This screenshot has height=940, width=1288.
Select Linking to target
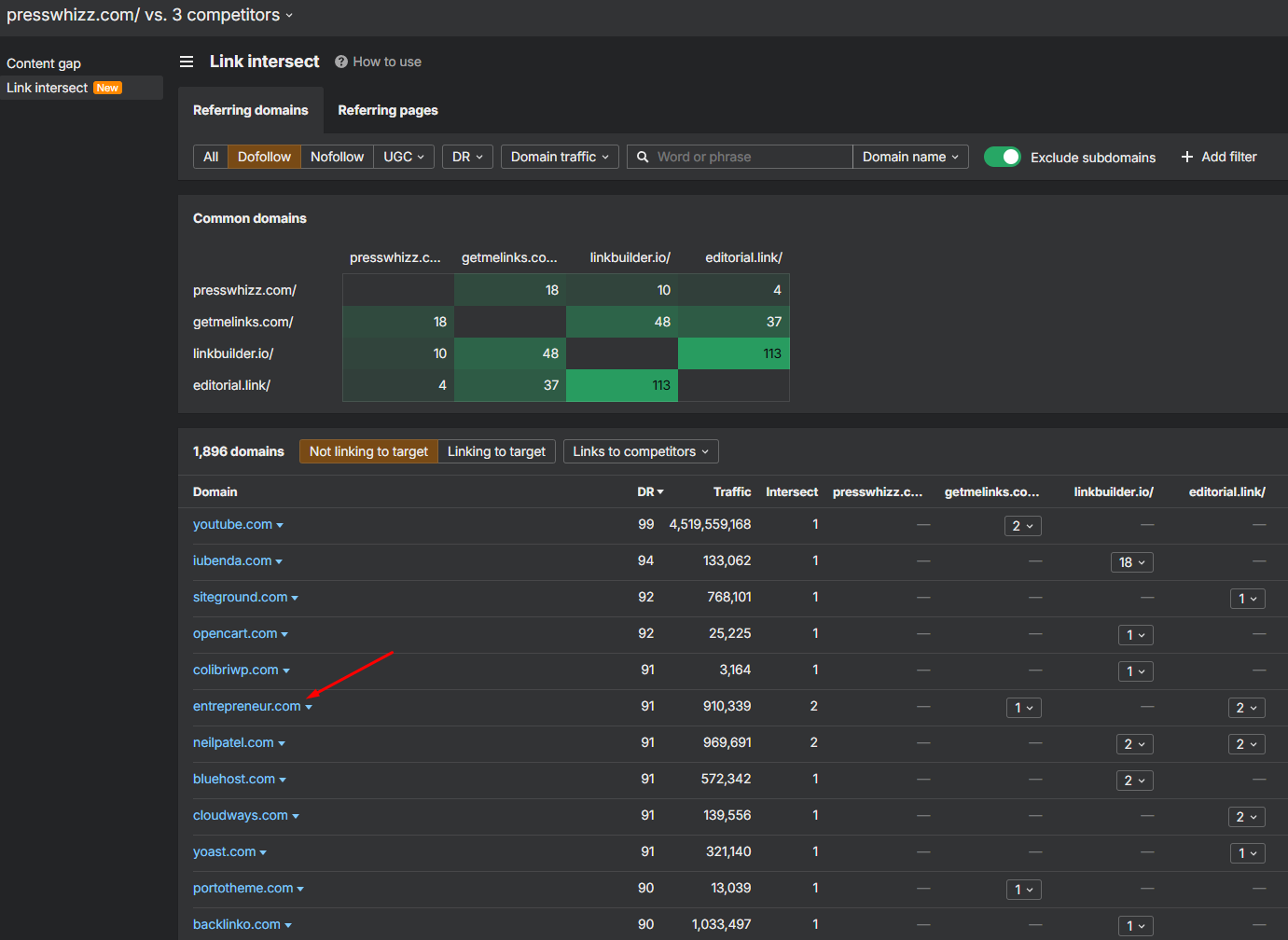coord(496,451)
